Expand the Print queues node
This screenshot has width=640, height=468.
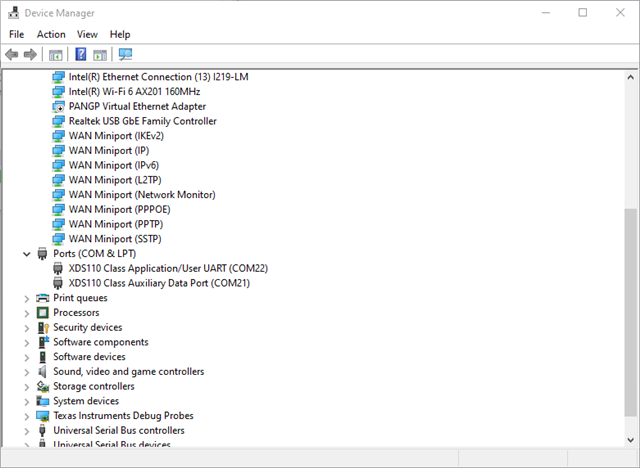tap(27, 299)
